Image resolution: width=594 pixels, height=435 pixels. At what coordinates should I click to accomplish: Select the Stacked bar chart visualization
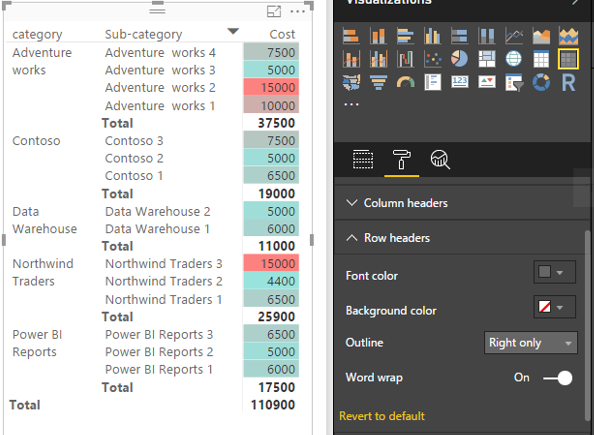351,36
